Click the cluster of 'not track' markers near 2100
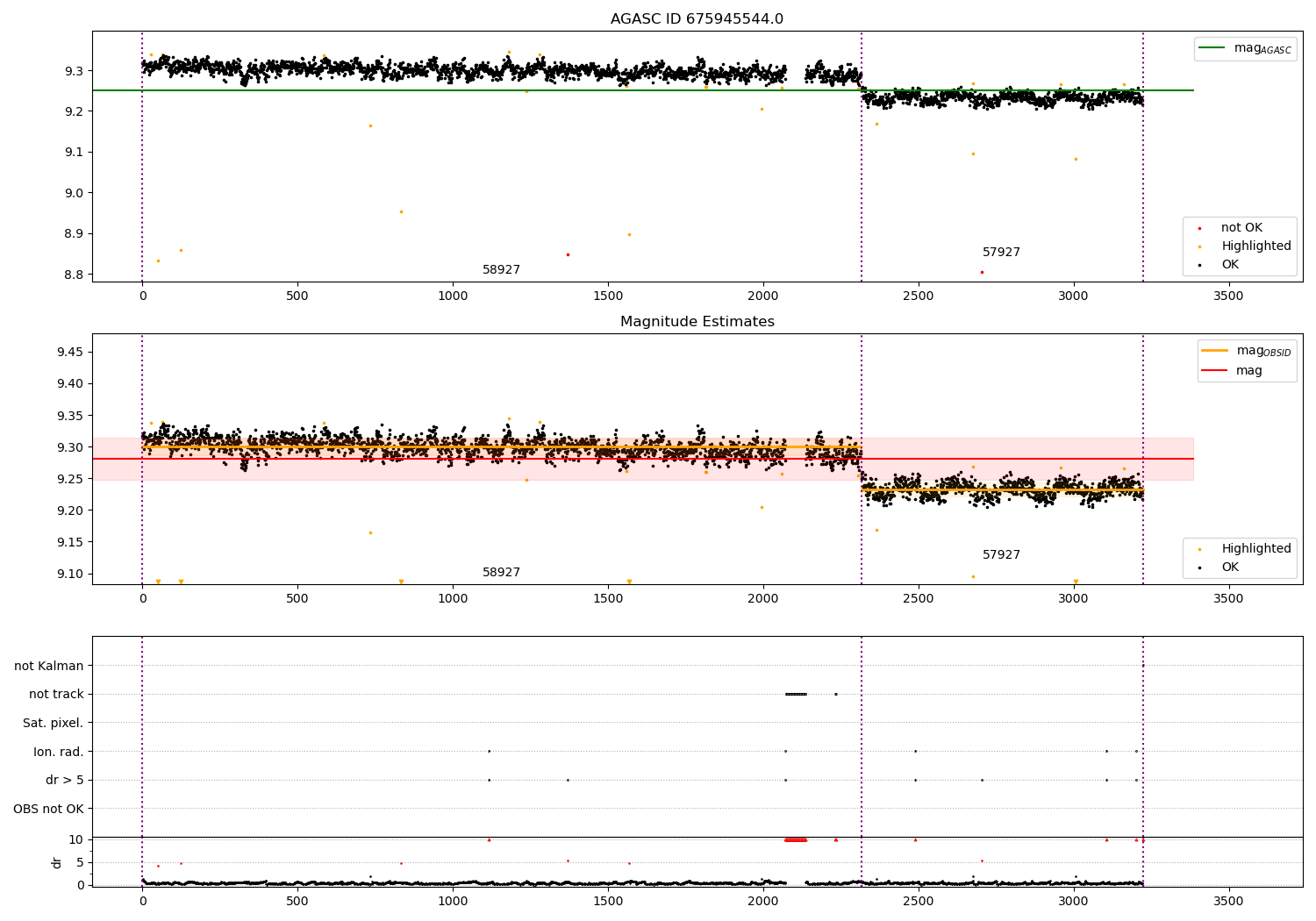 (x=796, y=694)
